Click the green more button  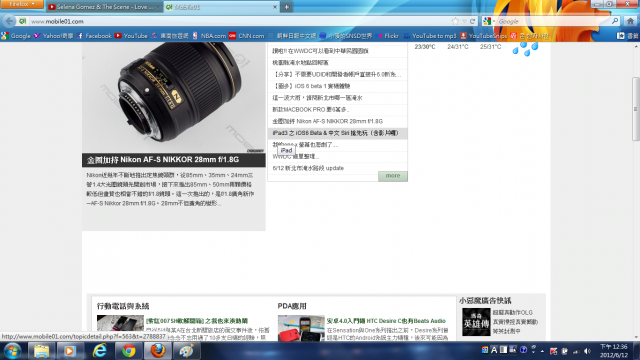coord(393,176)
